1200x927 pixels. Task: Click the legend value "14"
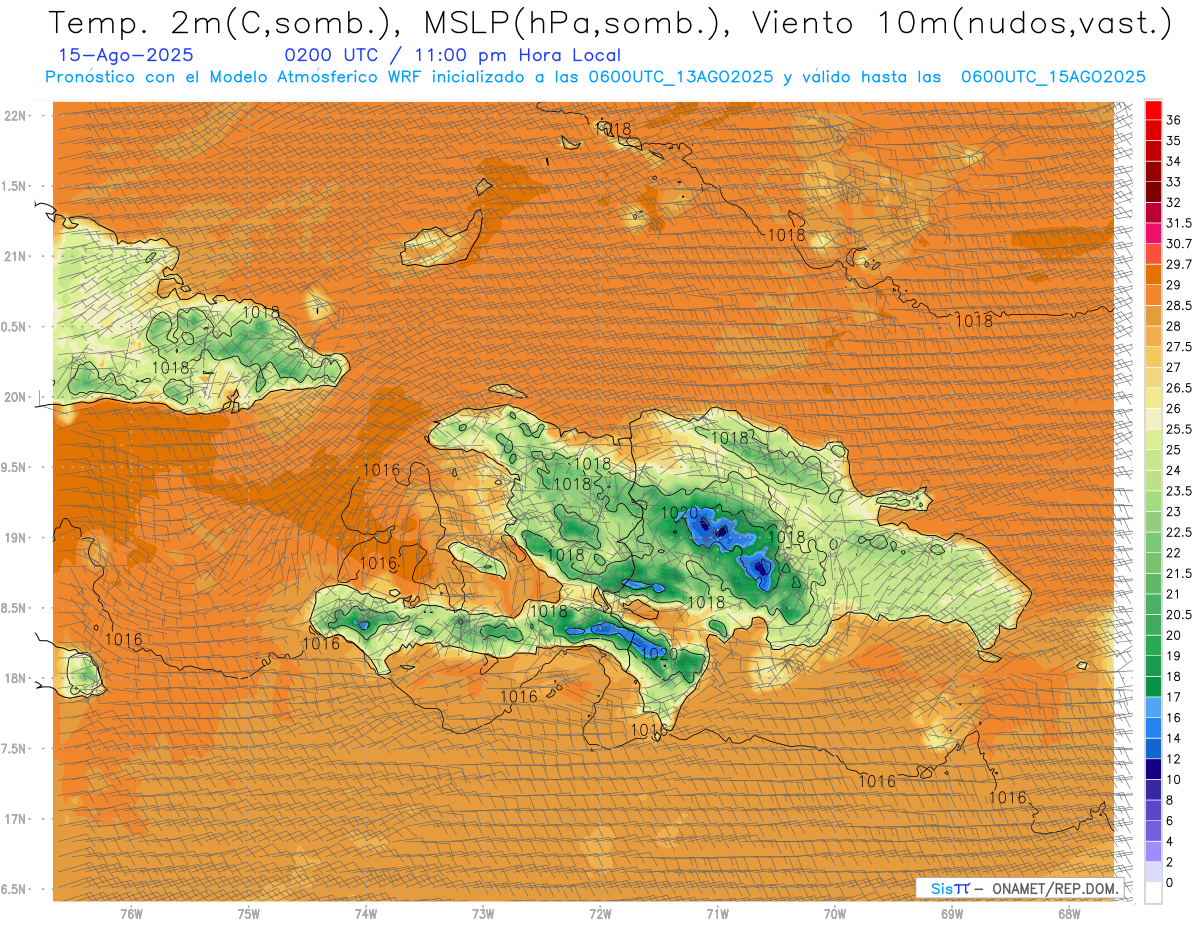coord(1173,738)
